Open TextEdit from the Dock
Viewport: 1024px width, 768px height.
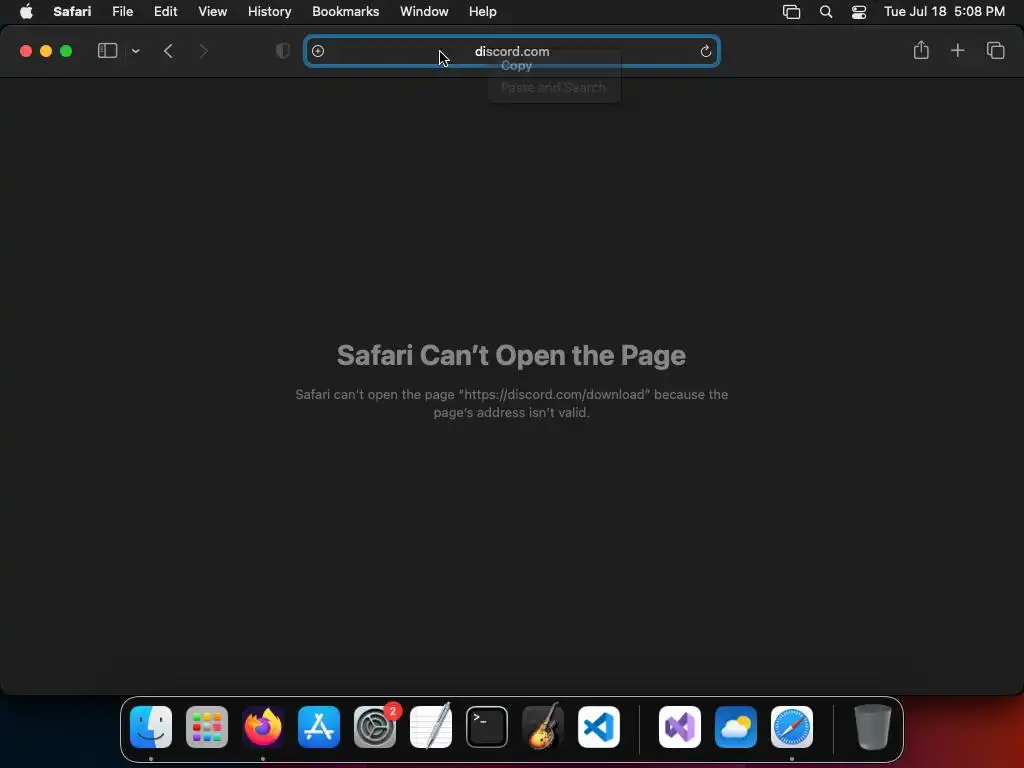pos(431,727)
